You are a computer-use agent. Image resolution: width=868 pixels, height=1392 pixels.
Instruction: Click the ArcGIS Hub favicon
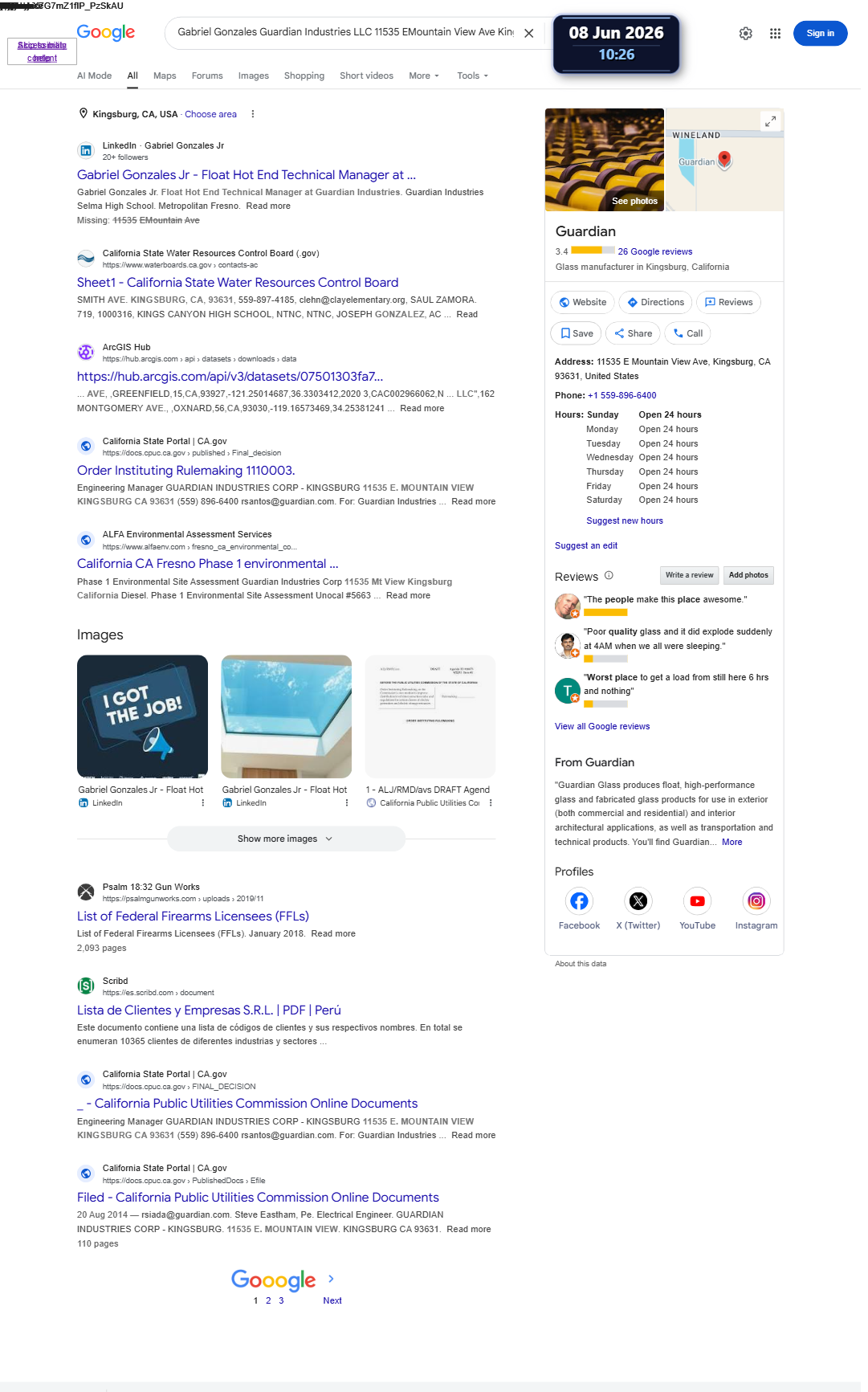pos(86,352)
